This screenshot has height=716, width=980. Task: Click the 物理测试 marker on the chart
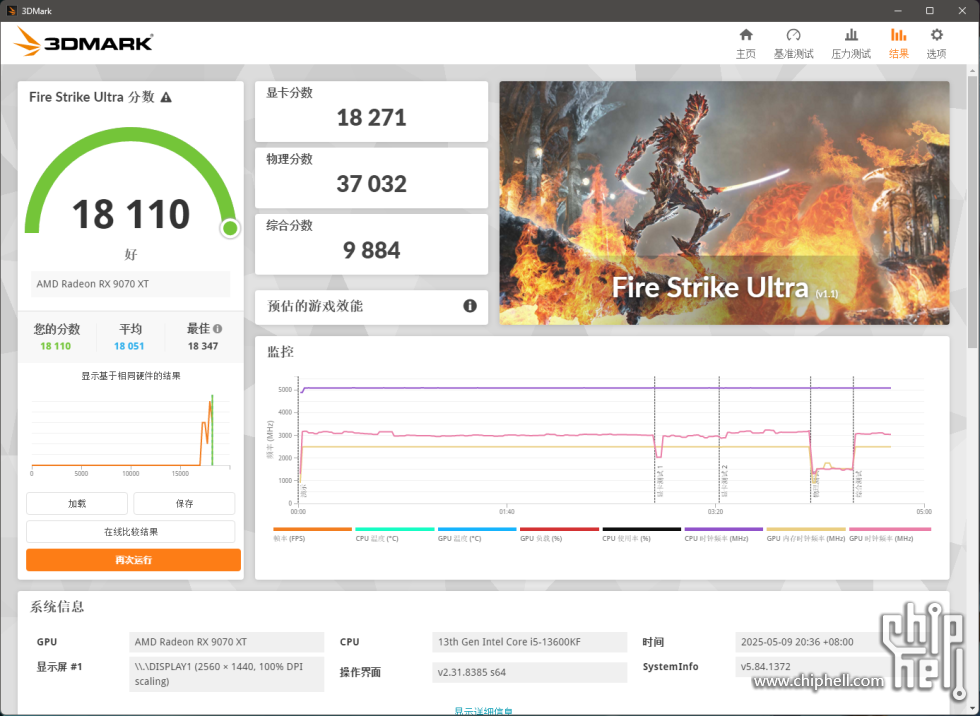tap(816, 485)
